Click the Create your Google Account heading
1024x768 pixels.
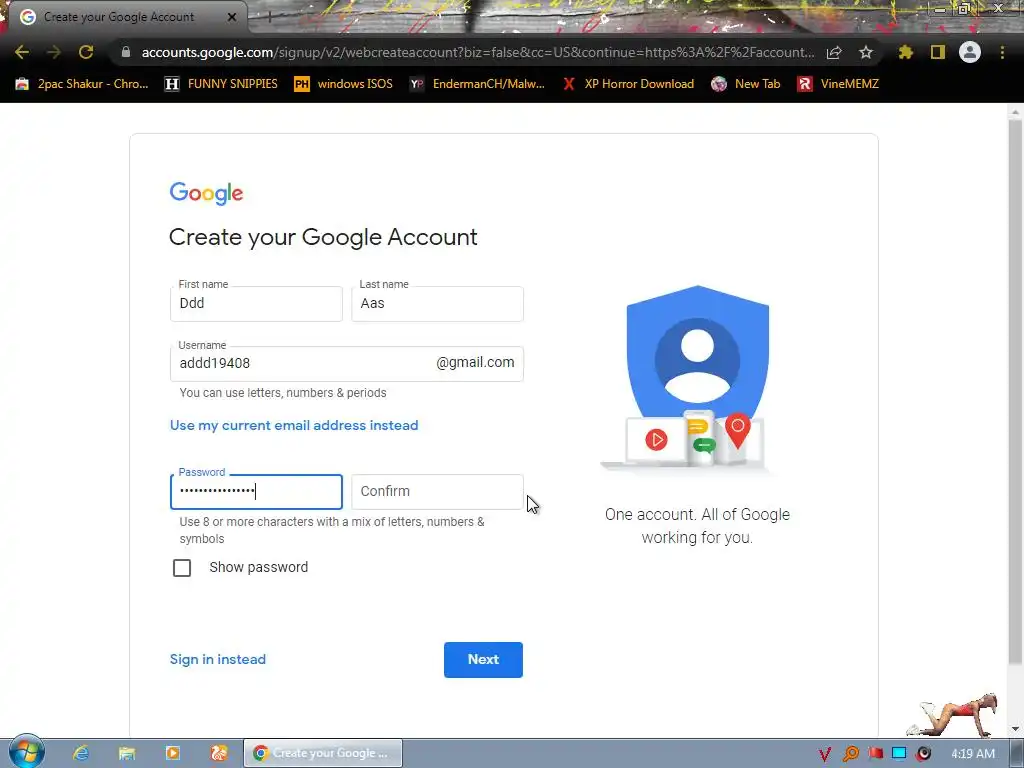pyautogui.click(x=323, y=237)
